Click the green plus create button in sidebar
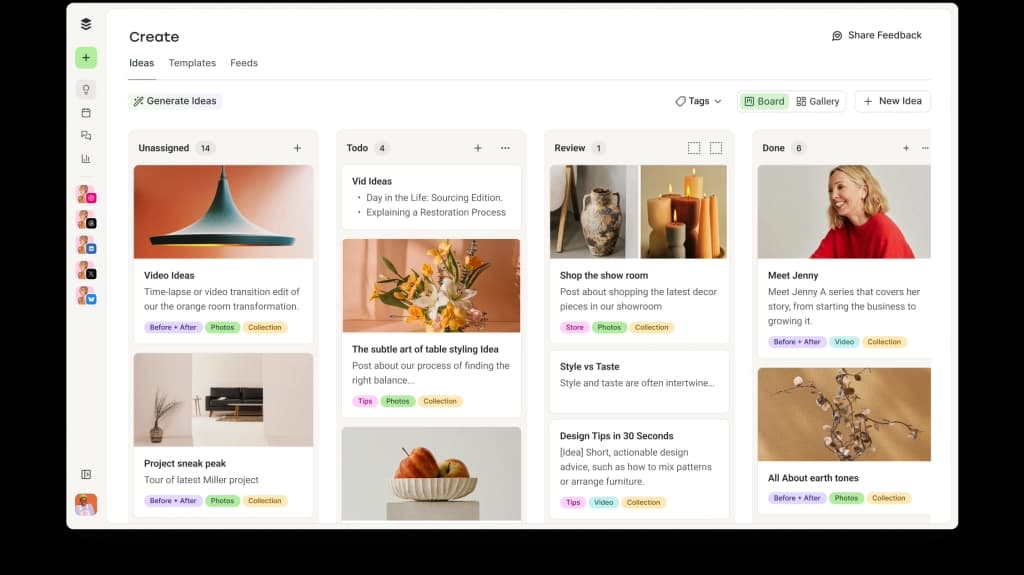Screen dimensions: 1024x575 click(x=86, y=58)
